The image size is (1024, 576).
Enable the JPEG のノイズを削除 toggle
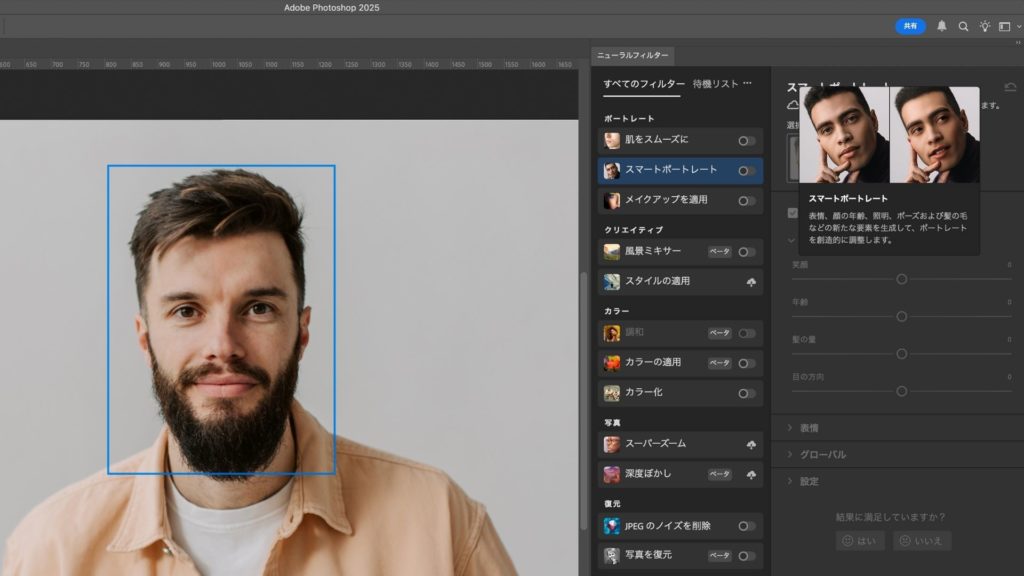746,526
